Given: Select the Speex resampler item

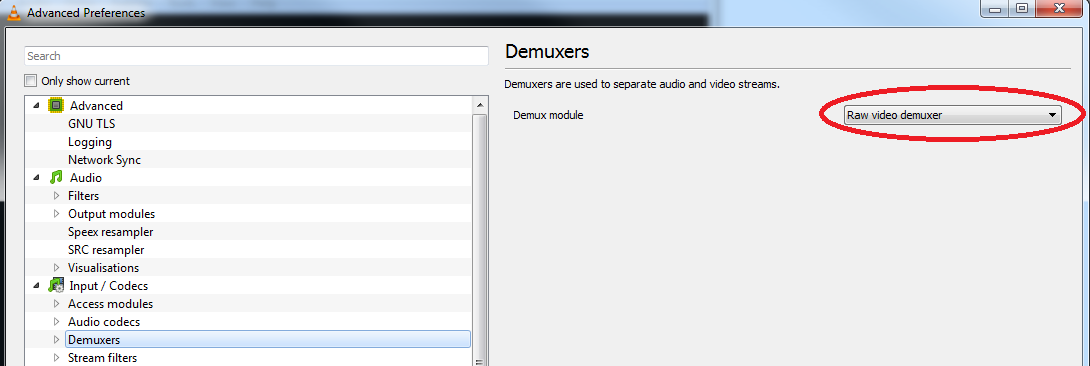Looking at the screenshot, I should coord(111,232).
